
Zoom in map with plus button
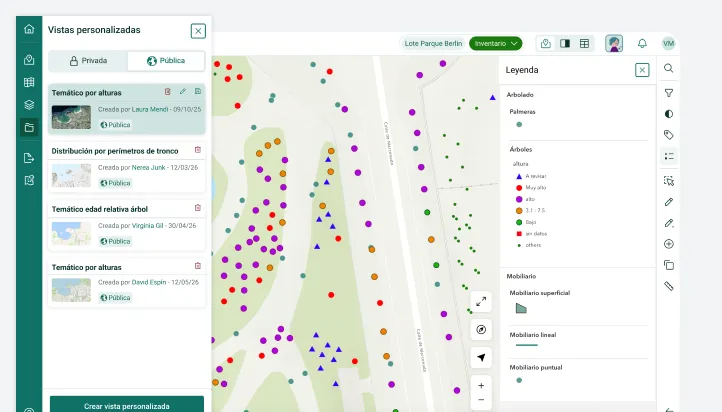pyautogui.click(x=481, y=386)
